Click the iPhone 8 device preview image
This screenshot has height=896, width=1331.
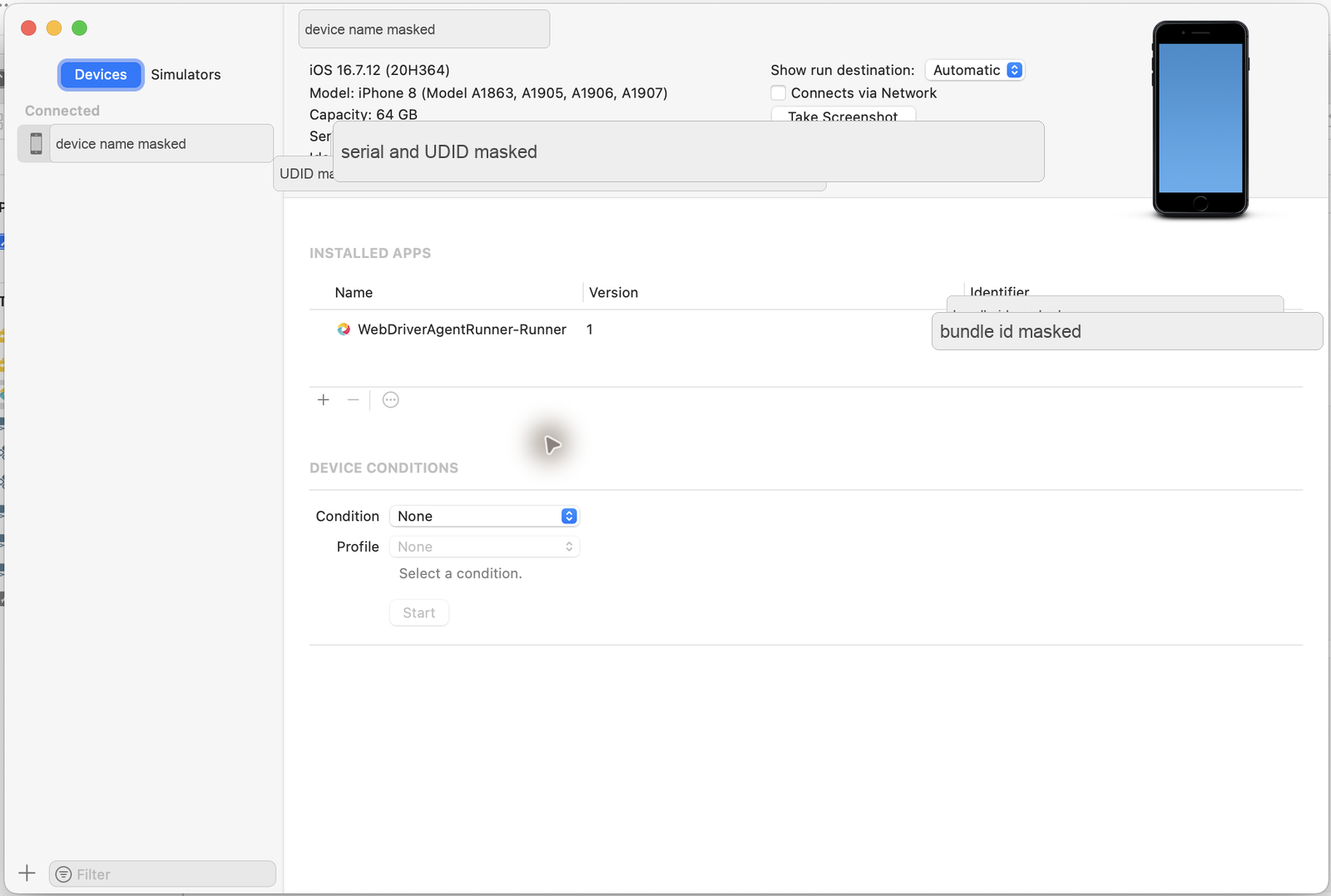1200,119
